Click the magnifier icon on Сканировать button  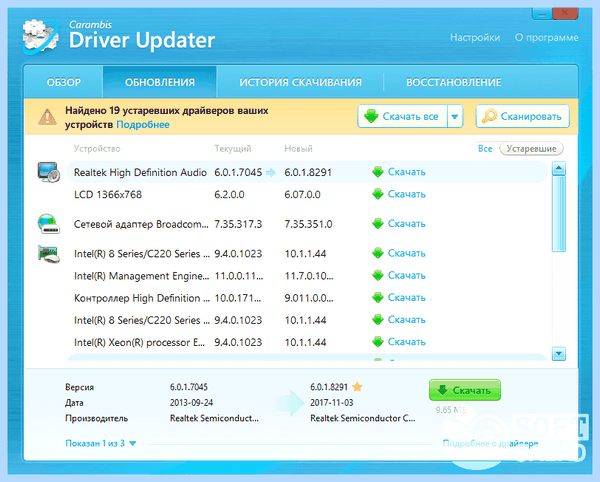click(489, 116)
